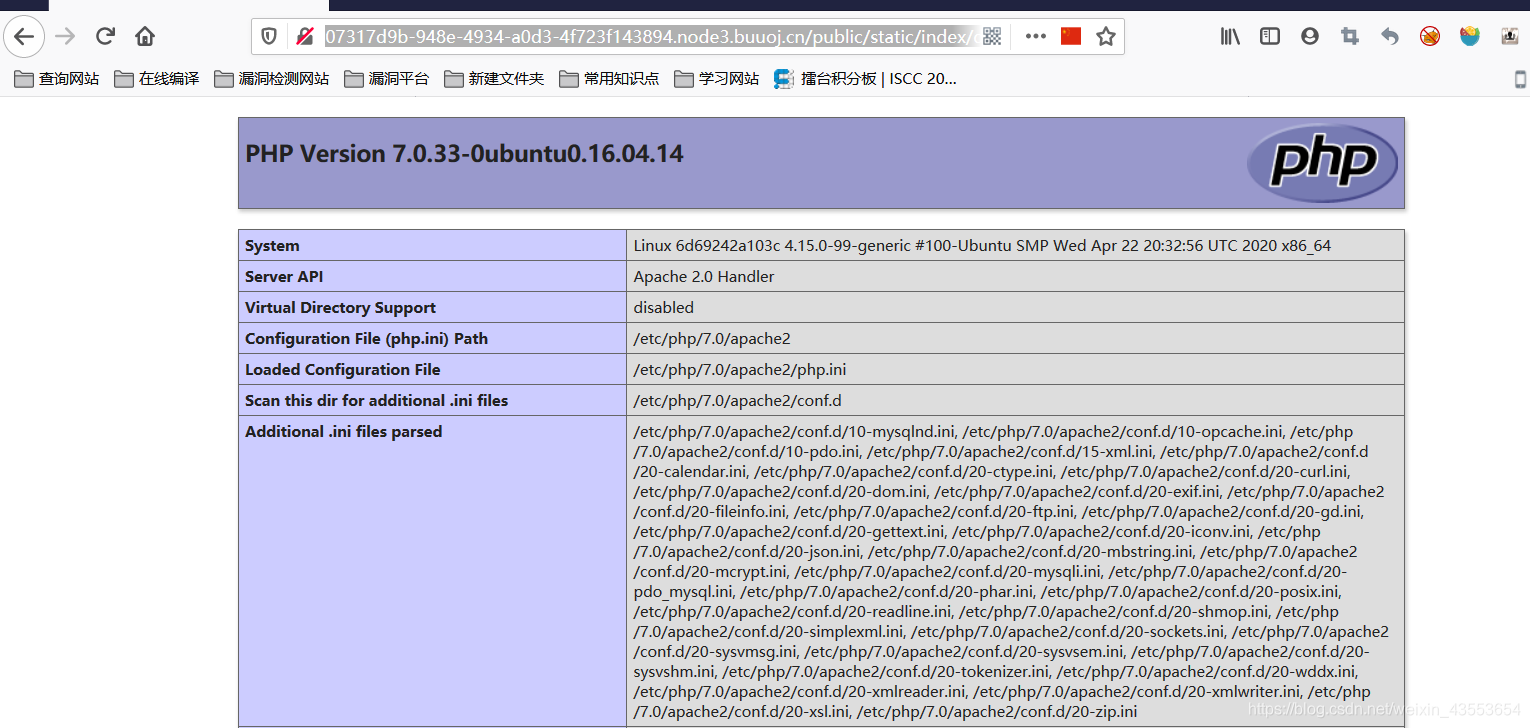This screenshot has height=728, width=1530.
Task: Click the Server API label
Action: tap(284, 277)
